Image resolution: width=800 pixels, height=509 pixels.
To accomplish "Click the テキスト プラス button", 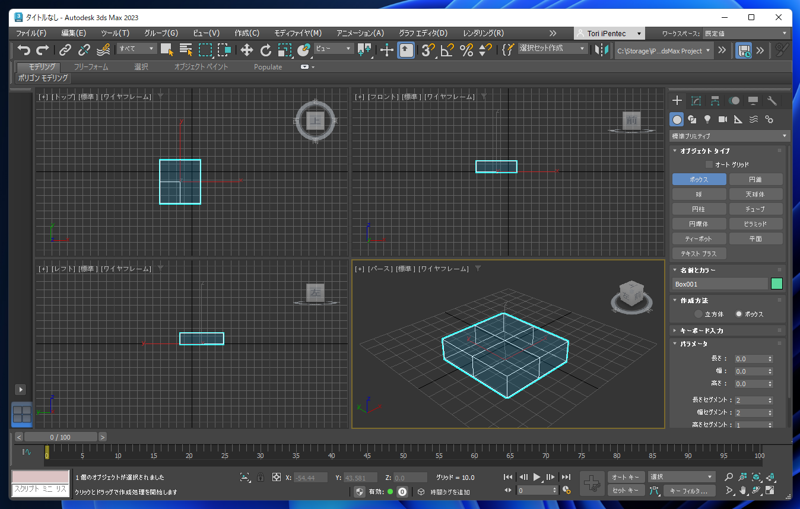I will [x=698, y=253].
